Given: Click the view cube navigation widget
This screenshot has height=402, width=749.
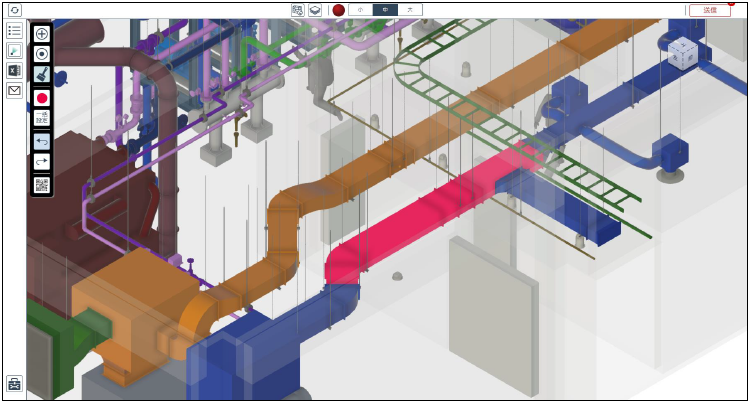Looking at the screenshot, I should [684, 53].
